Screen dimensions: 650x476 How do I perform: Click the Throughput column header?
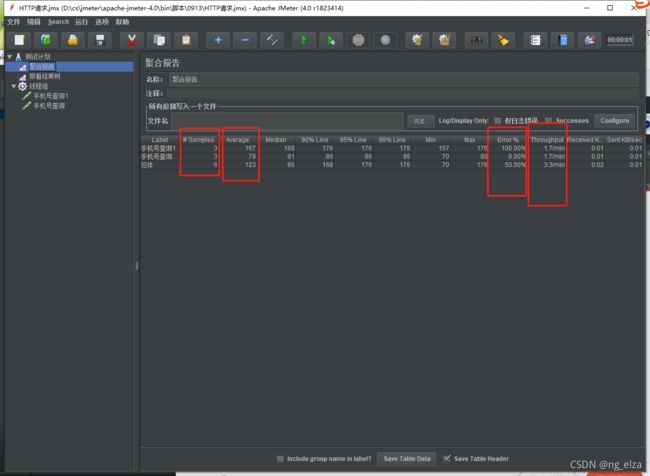[x=546, y=140]
